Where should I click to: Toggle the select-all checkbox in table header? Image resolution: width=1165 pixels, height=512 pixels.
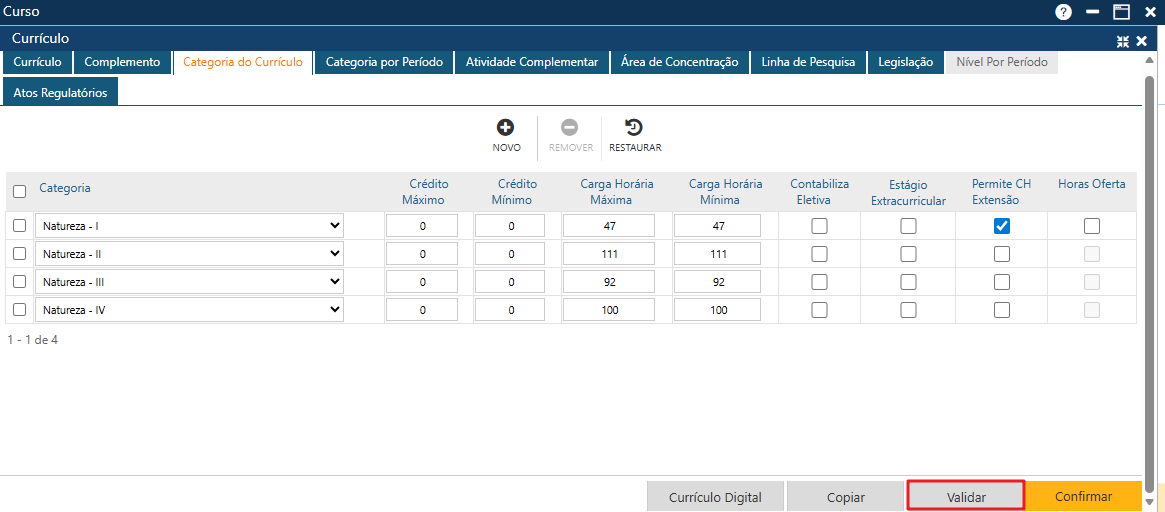[x=20, y=192]
